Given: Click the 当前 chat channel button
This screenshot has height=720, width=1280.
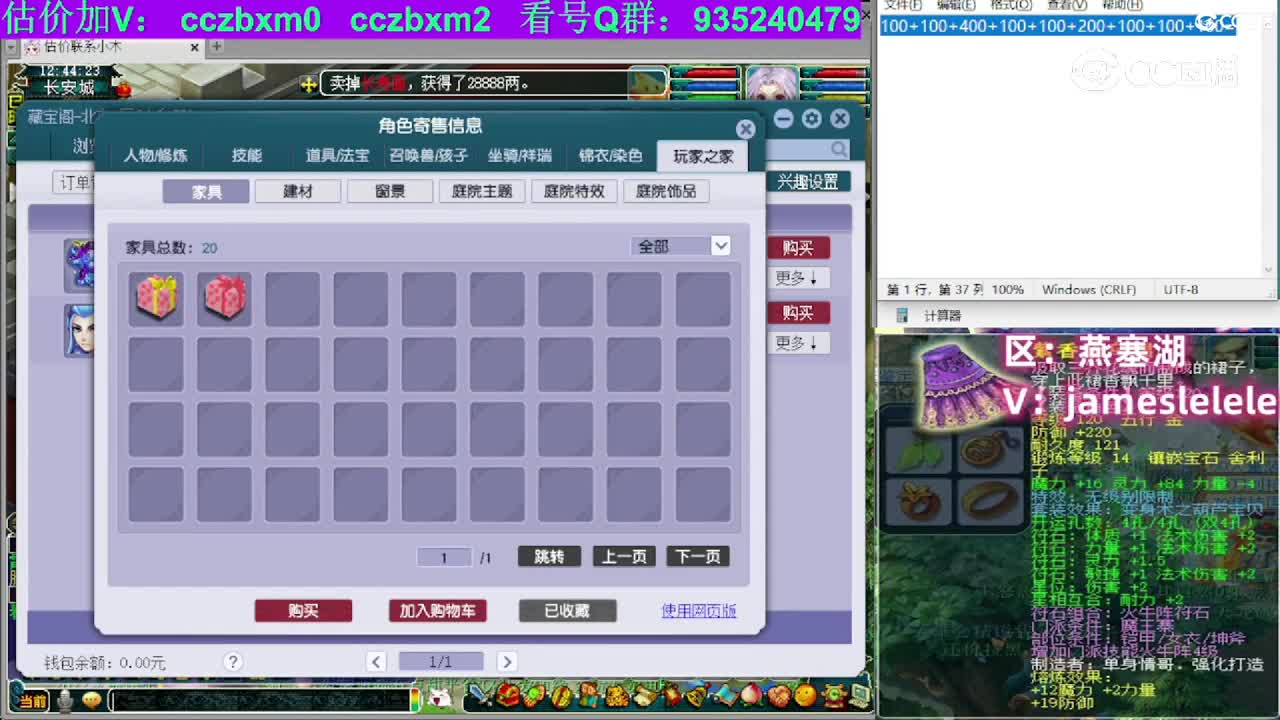Looking at the screenshot, I should pos(32,701).
